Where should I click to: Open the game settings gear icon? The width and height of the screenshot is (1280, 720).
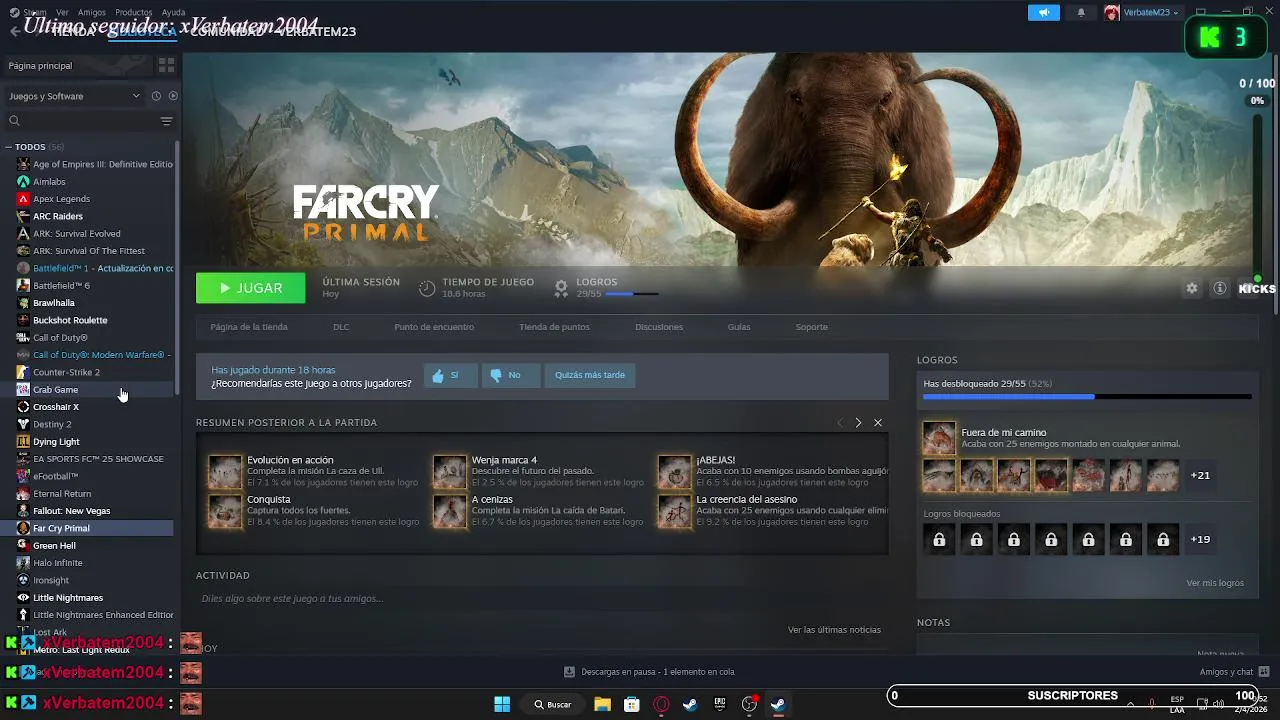[1192, 288]
